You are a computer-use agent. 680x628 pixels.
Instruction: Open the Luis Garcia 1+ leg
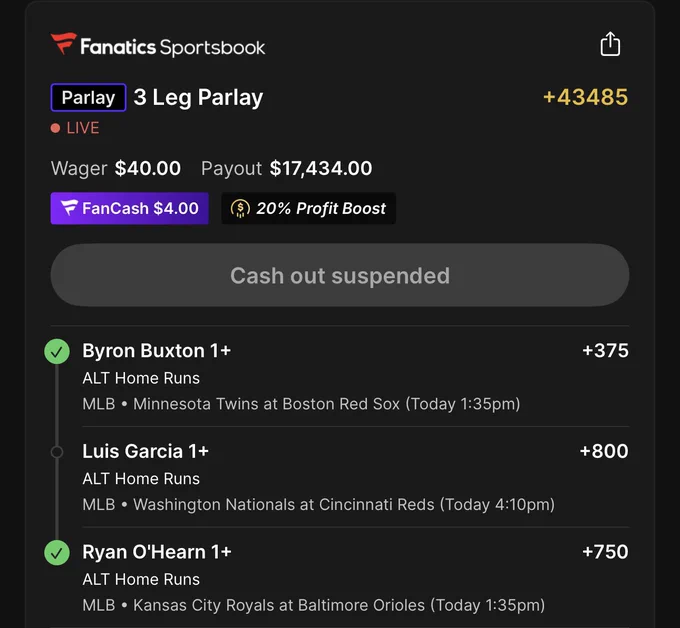tap(146, 451)
